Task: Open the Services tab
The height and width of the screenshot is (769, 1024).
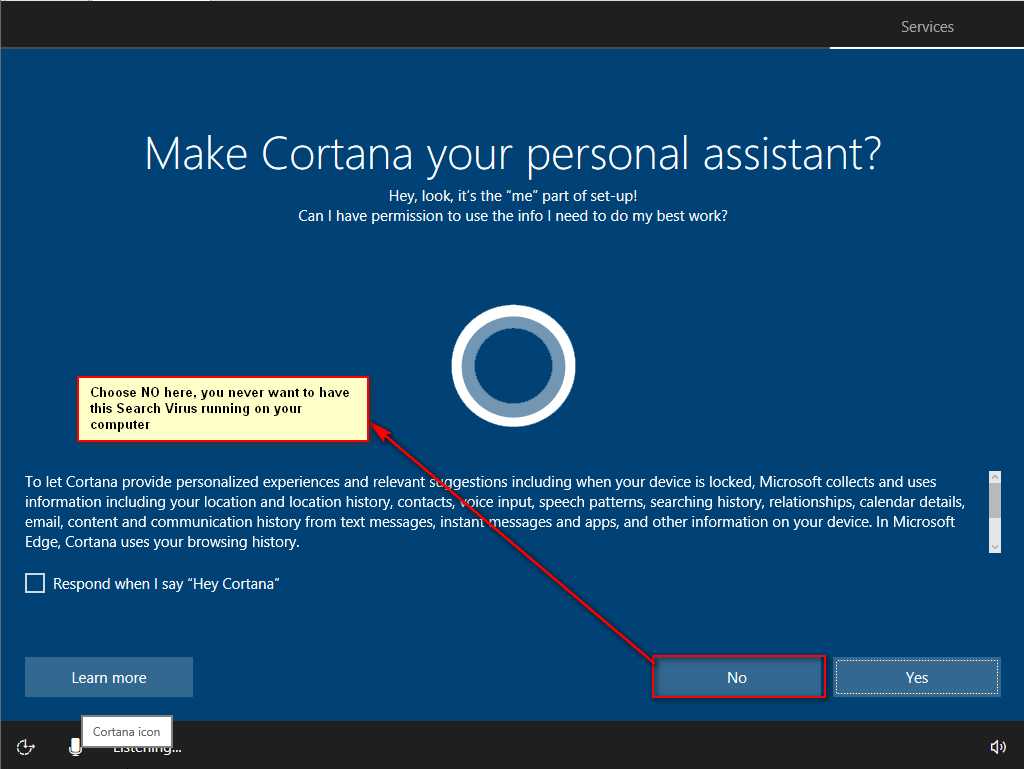Action: pyautogui.click(x=927, y=27)
